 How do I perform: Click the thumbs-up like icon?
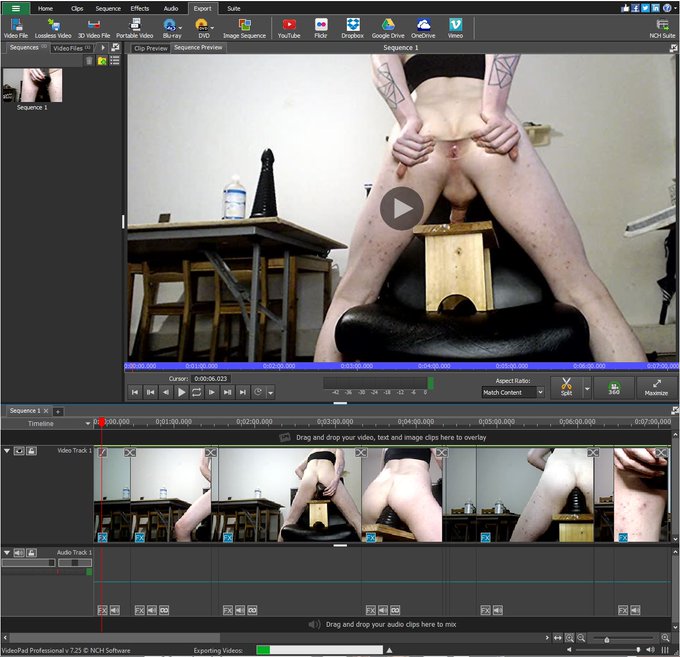coord(625,8)
